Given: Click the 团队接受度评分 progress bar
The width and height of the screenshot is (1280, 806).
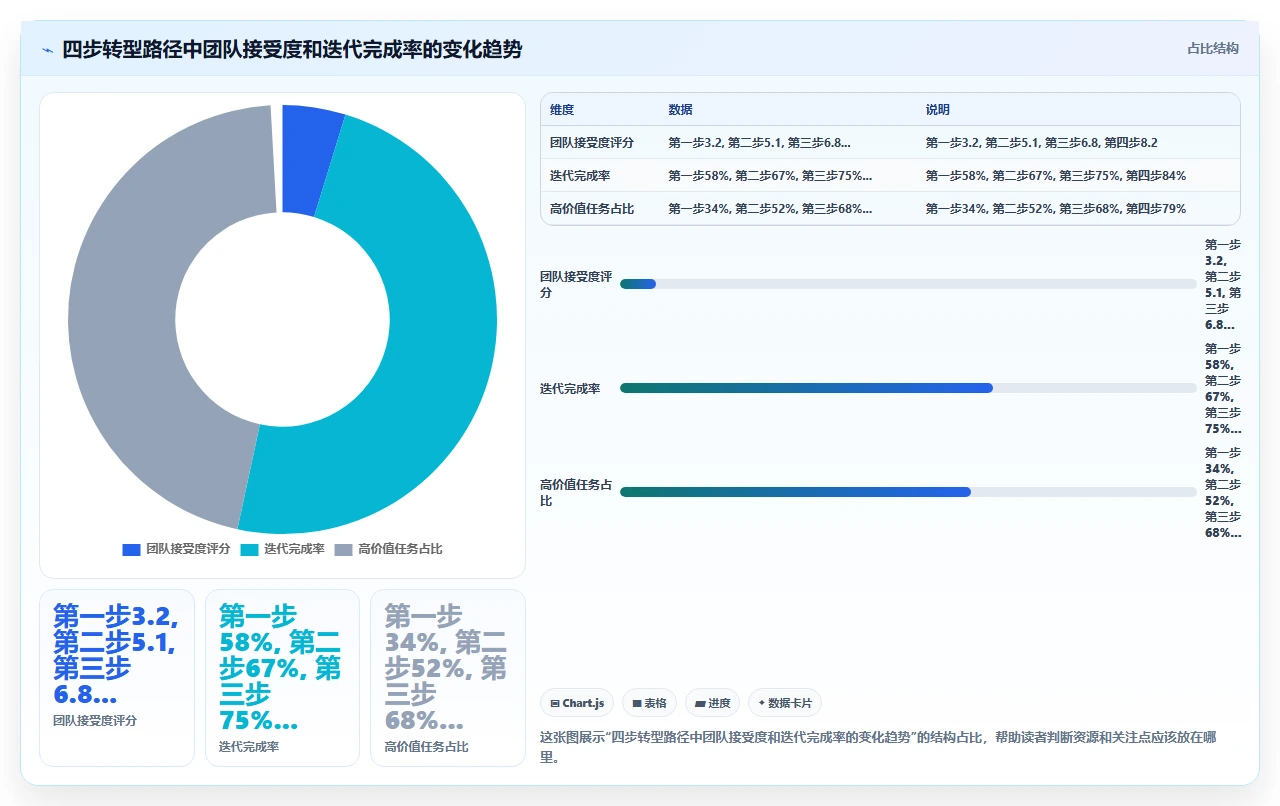Looking at the screenshot, I should pos(908,284).
